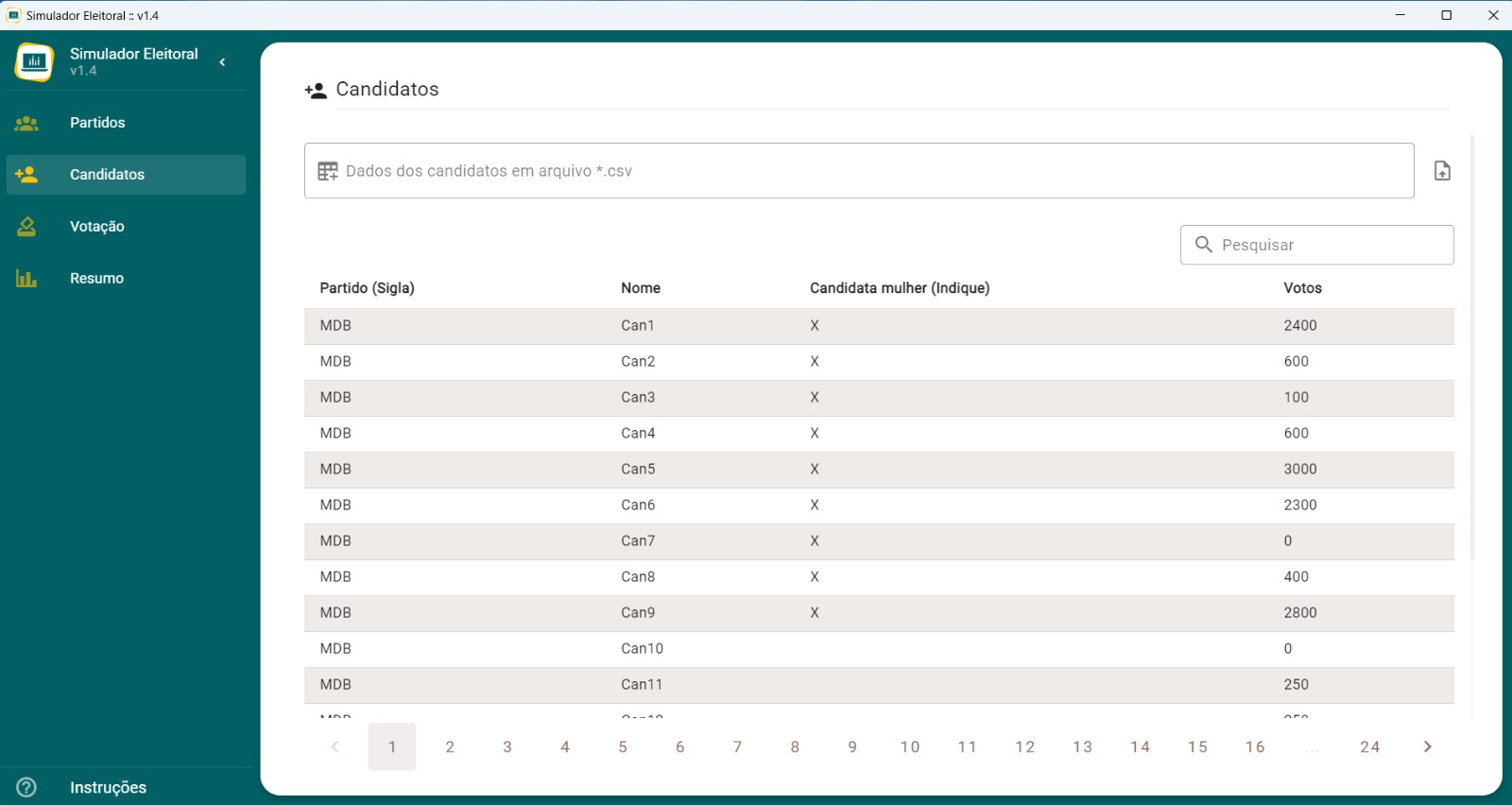Jump to last page 24

1369,746
